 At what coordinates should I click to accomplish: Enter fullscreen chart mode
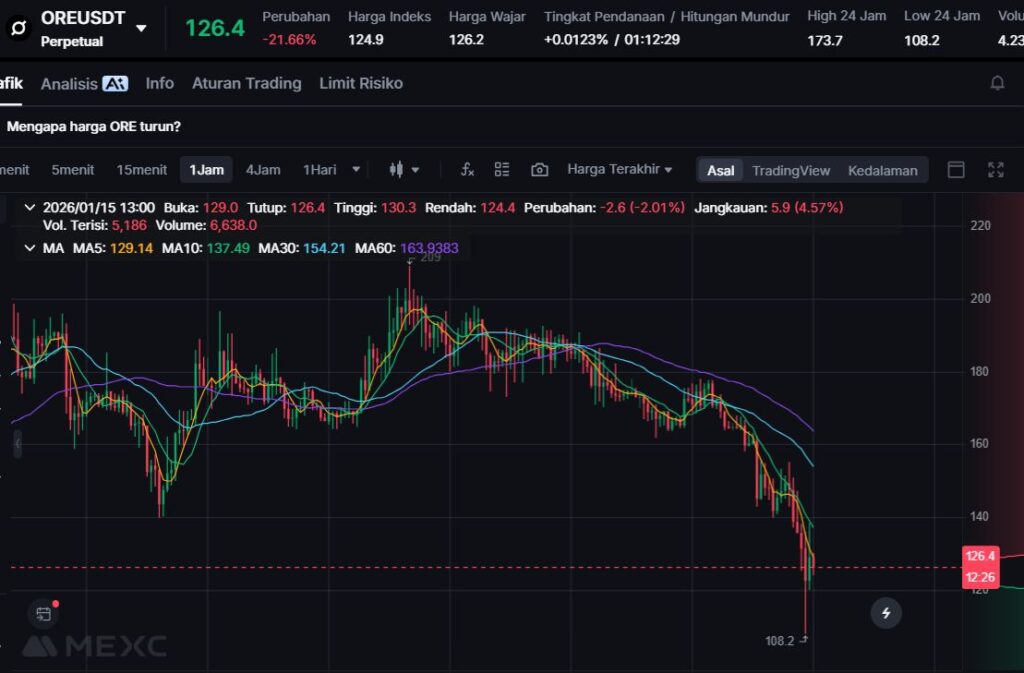click(995, 170)
